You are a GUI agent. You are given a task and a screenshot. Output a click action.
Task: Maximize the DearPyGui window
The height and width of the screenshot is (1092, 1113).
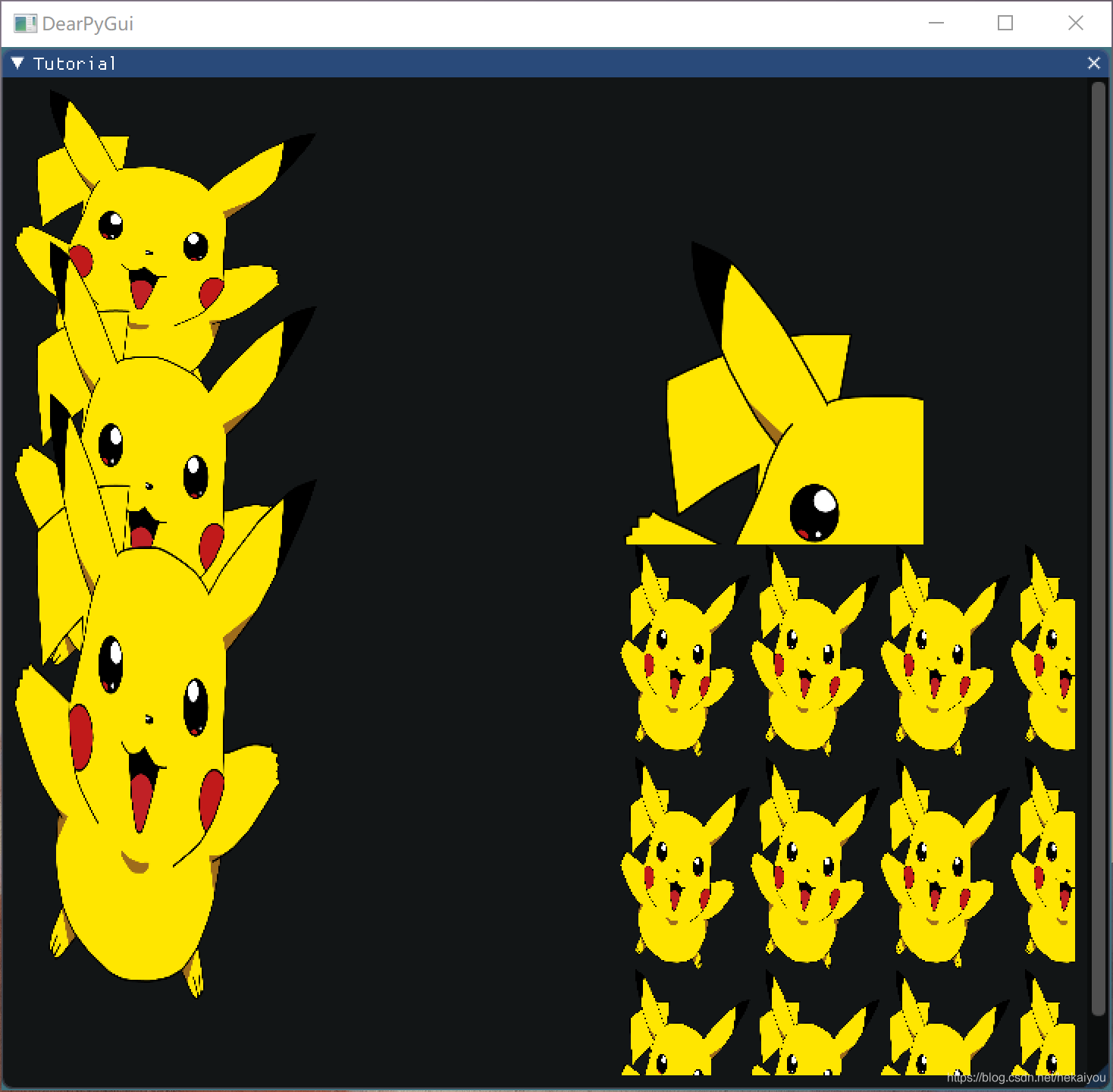pos(1005,23)
